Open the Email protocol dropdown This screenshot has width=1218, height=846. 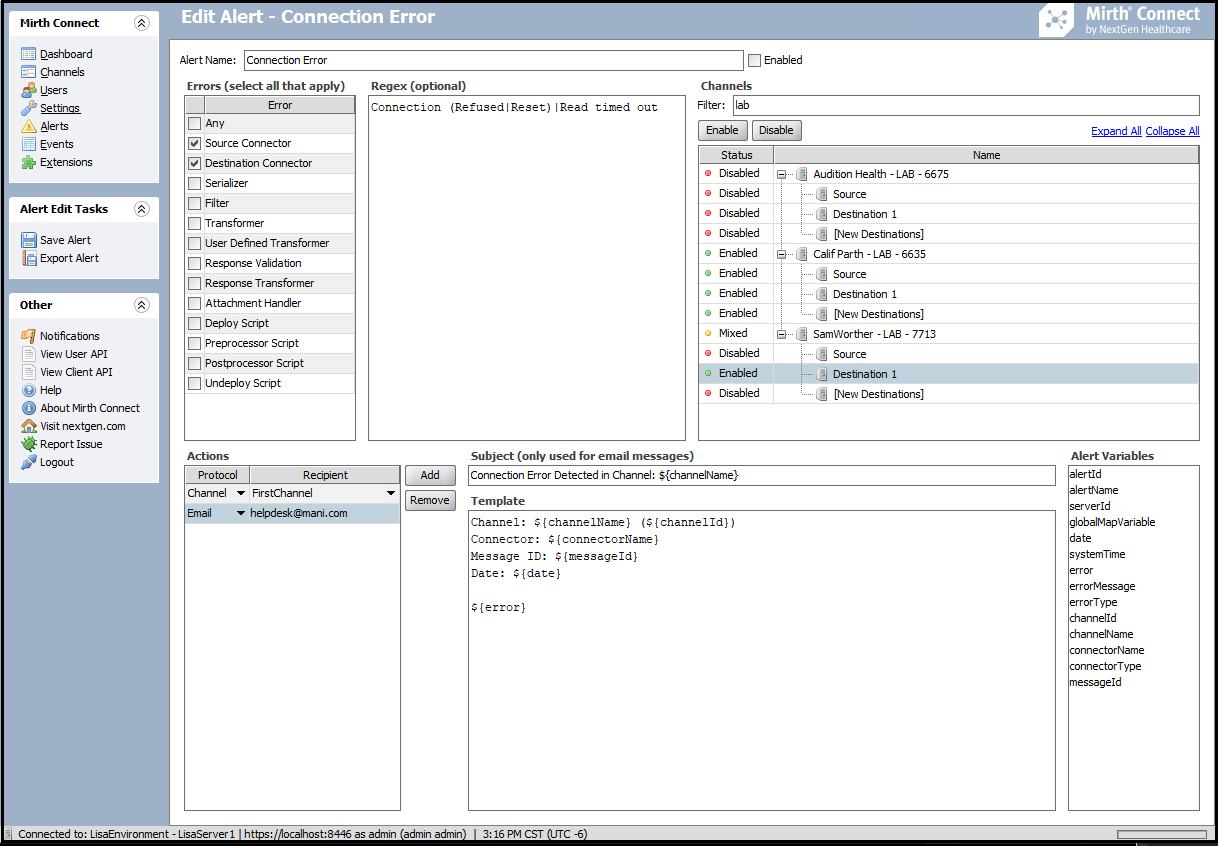(241, 513)
